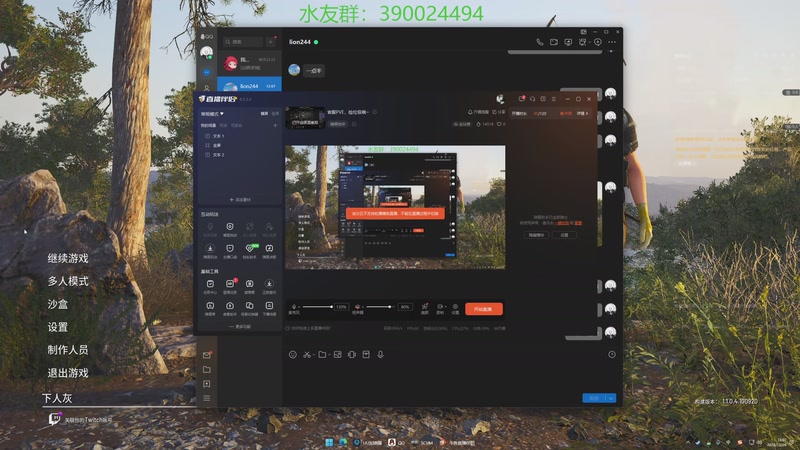The width and height of the screenshot is (800, 450).
Task: Click the circled plus icon in QQ header
Action: click(x=597, y=42)
